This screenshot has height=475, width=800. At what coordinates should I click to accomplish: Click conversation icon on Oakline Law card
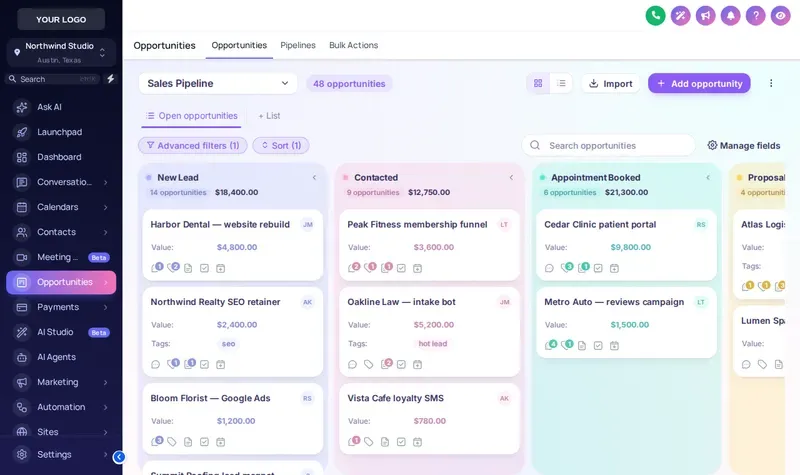(x=352, y=364)
